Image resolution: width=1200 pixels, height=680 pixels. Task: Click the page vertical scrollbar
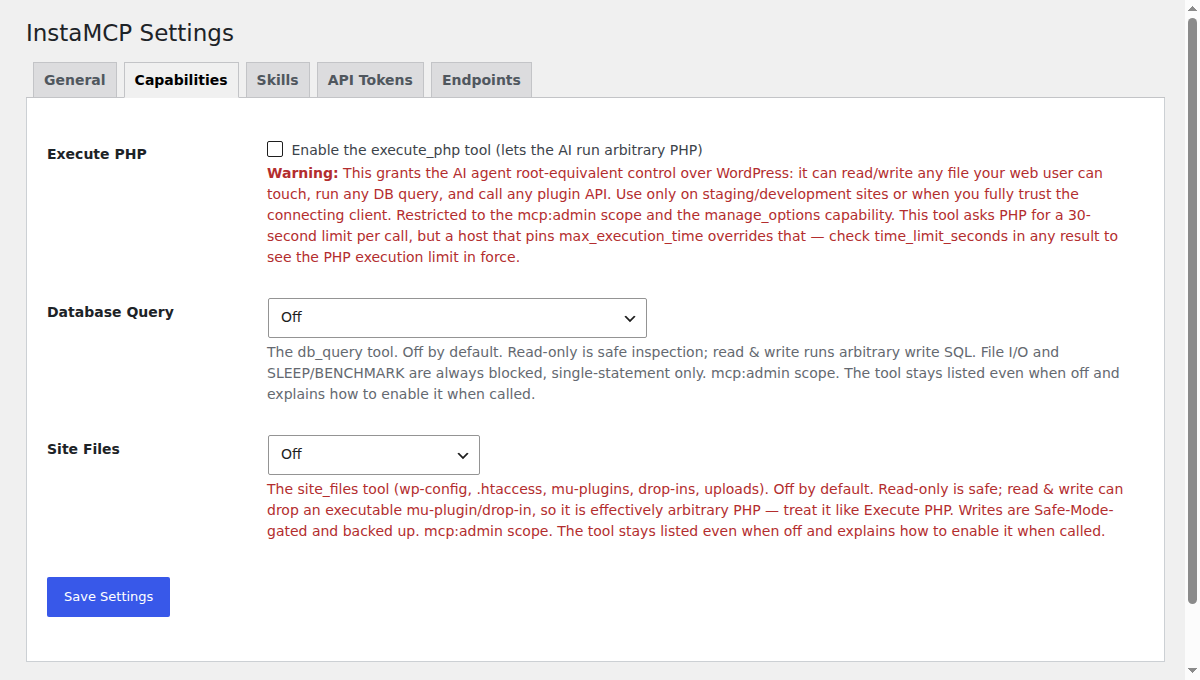[1192, 310]
